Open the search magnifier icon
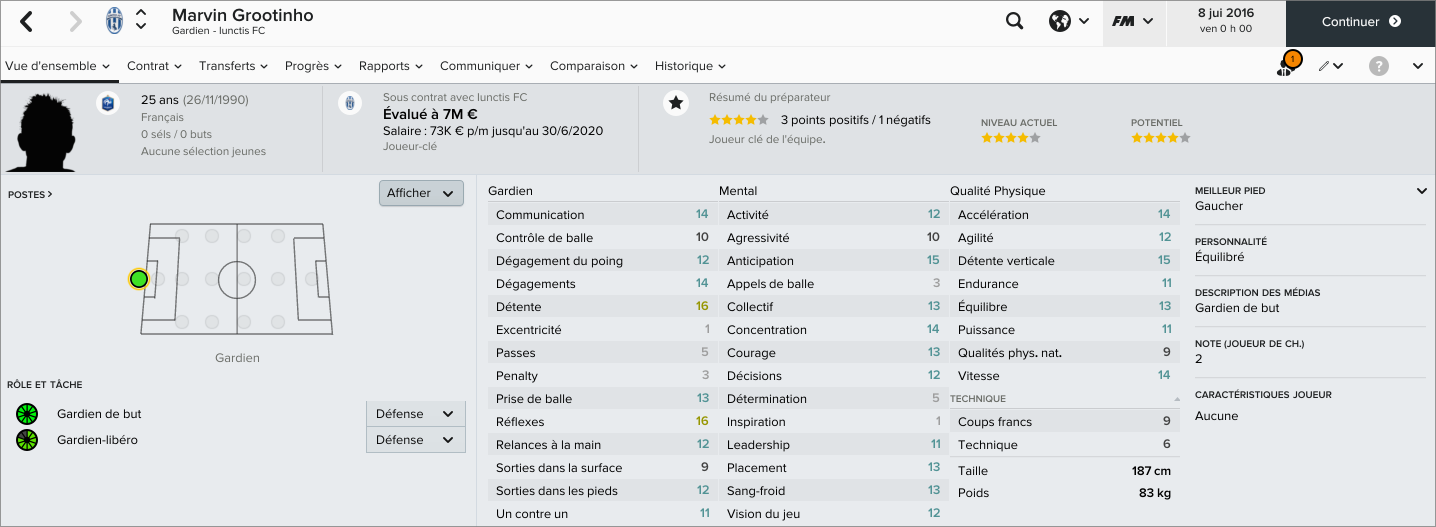This screenshot has height=527, width=1436. coord(1014,21)
